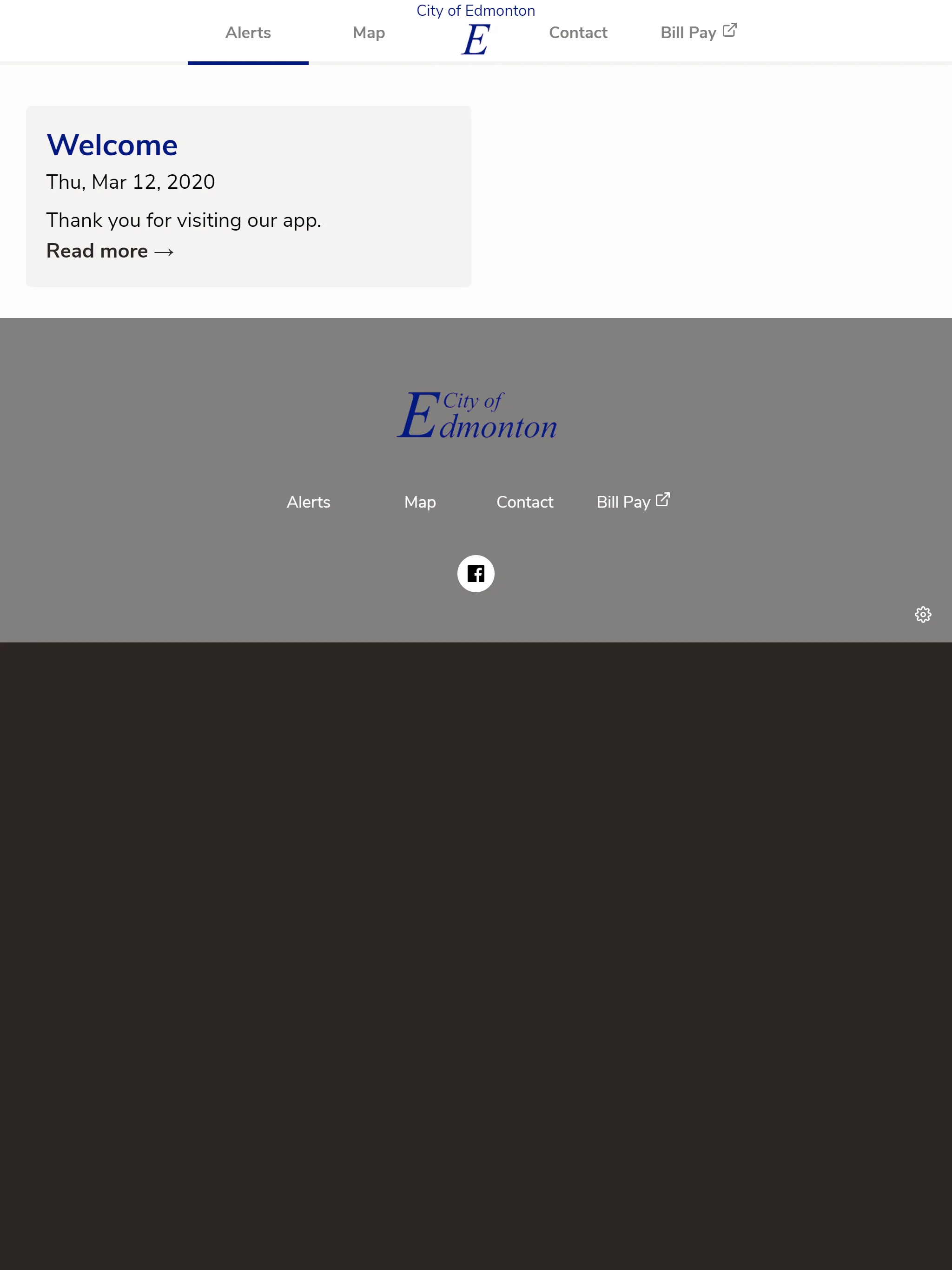Open Contact page link
Screen dimensions: 952x1270
pos(578,32)
